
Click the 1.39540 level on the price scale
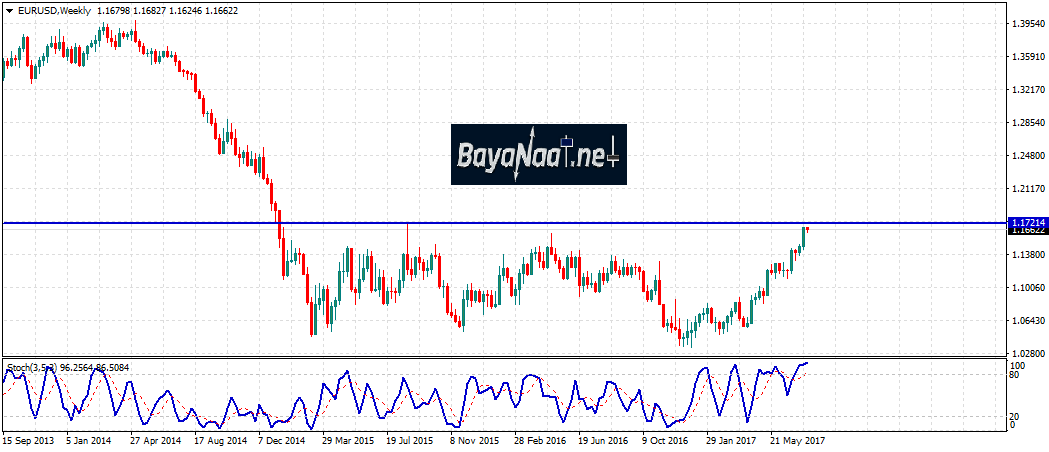pos(1027,22)
